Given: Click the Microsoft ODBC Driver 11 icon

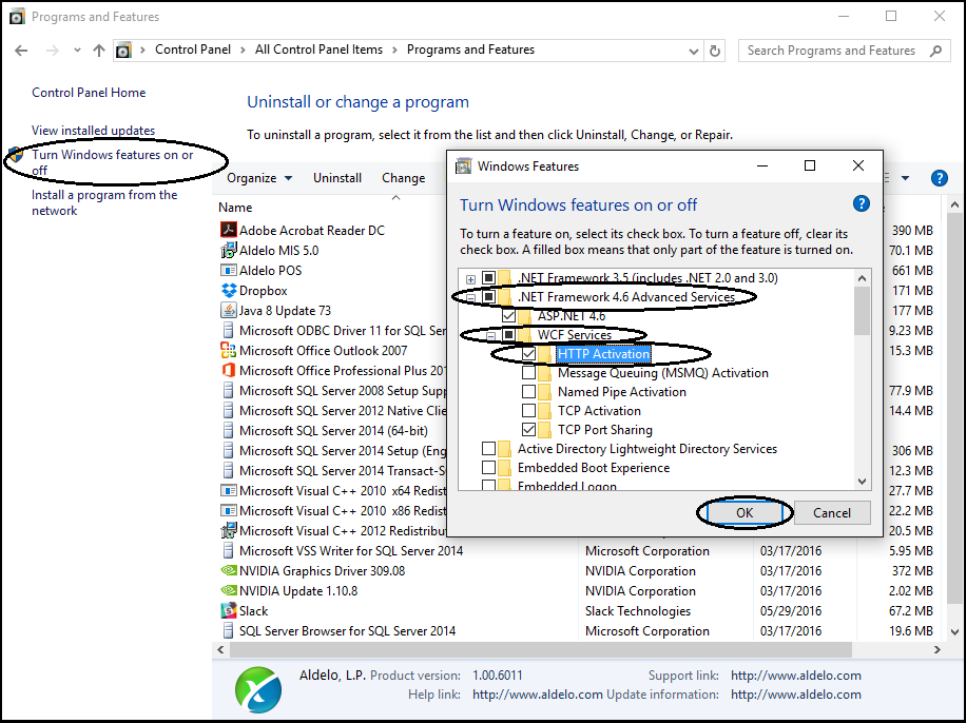Looking at the screenshot, I should pyautogui.click(x=229, y=330).
